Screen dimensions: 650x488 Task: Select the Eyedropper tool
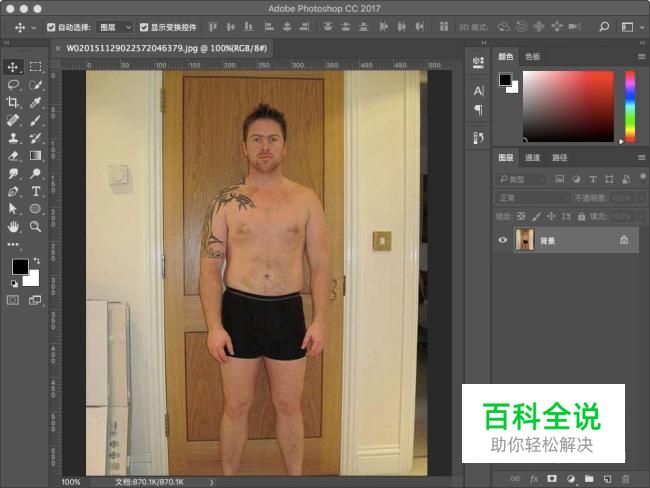tap(35, 102)
